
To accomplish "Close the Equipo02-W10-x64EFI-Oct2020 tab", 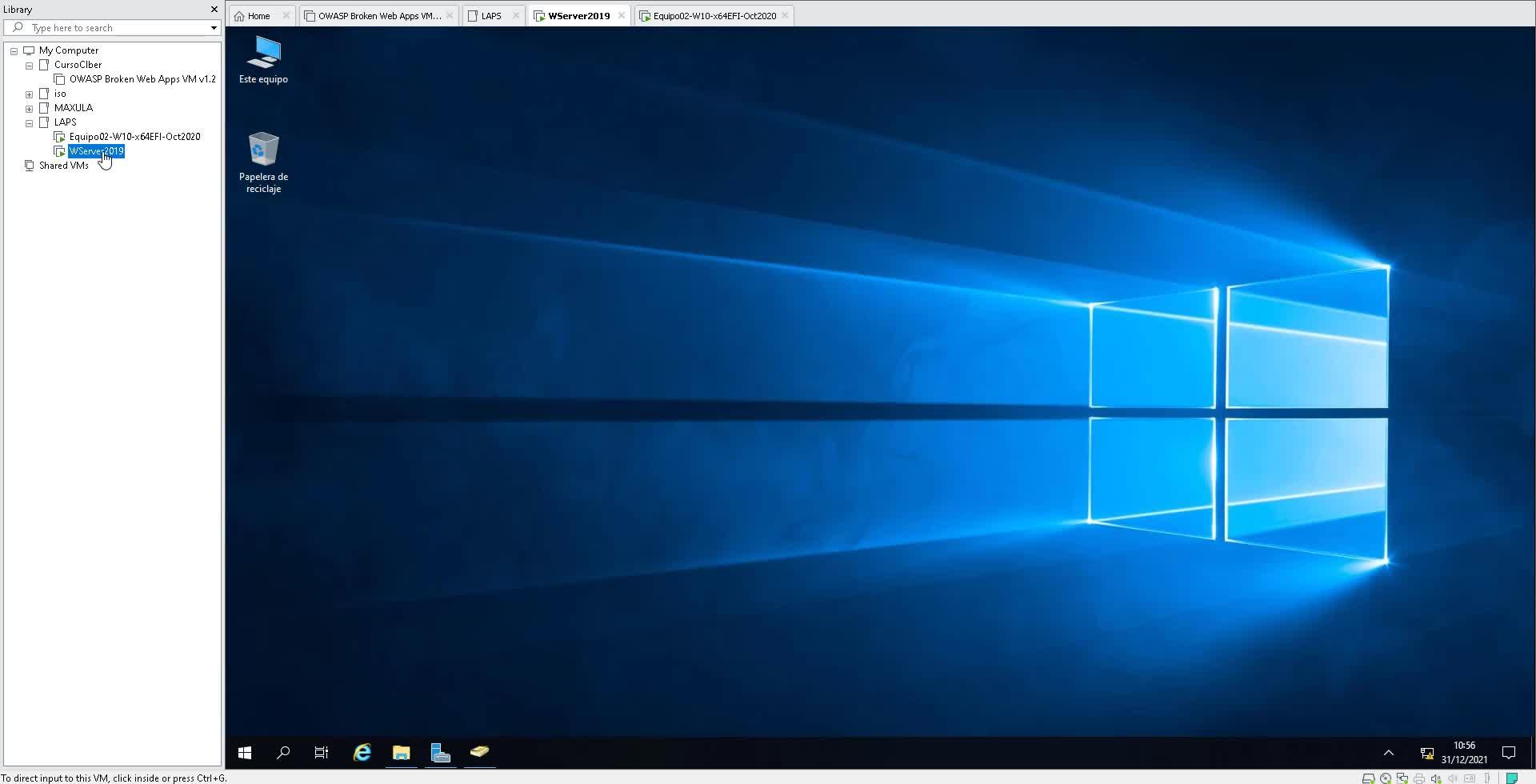I will (x=786, y=15).
